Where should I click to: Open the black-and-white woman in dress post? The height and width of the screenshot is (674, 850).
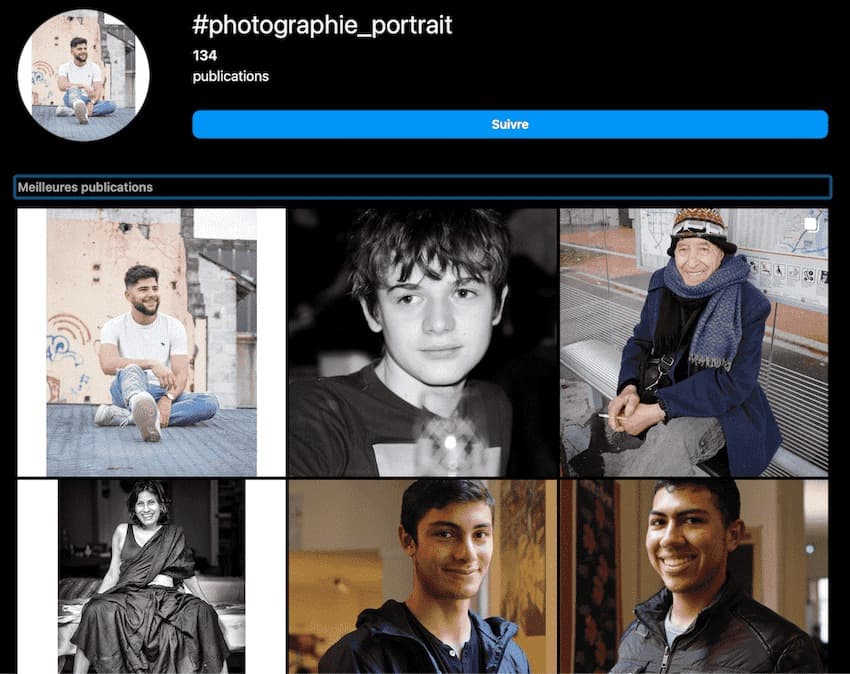tap(151, 576)
